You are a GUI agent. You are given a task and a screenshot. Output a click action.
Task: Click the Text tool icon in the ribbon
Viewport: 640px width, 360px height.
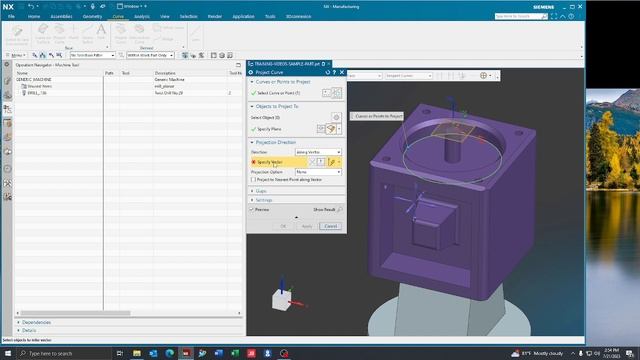[x=101, y=31]
